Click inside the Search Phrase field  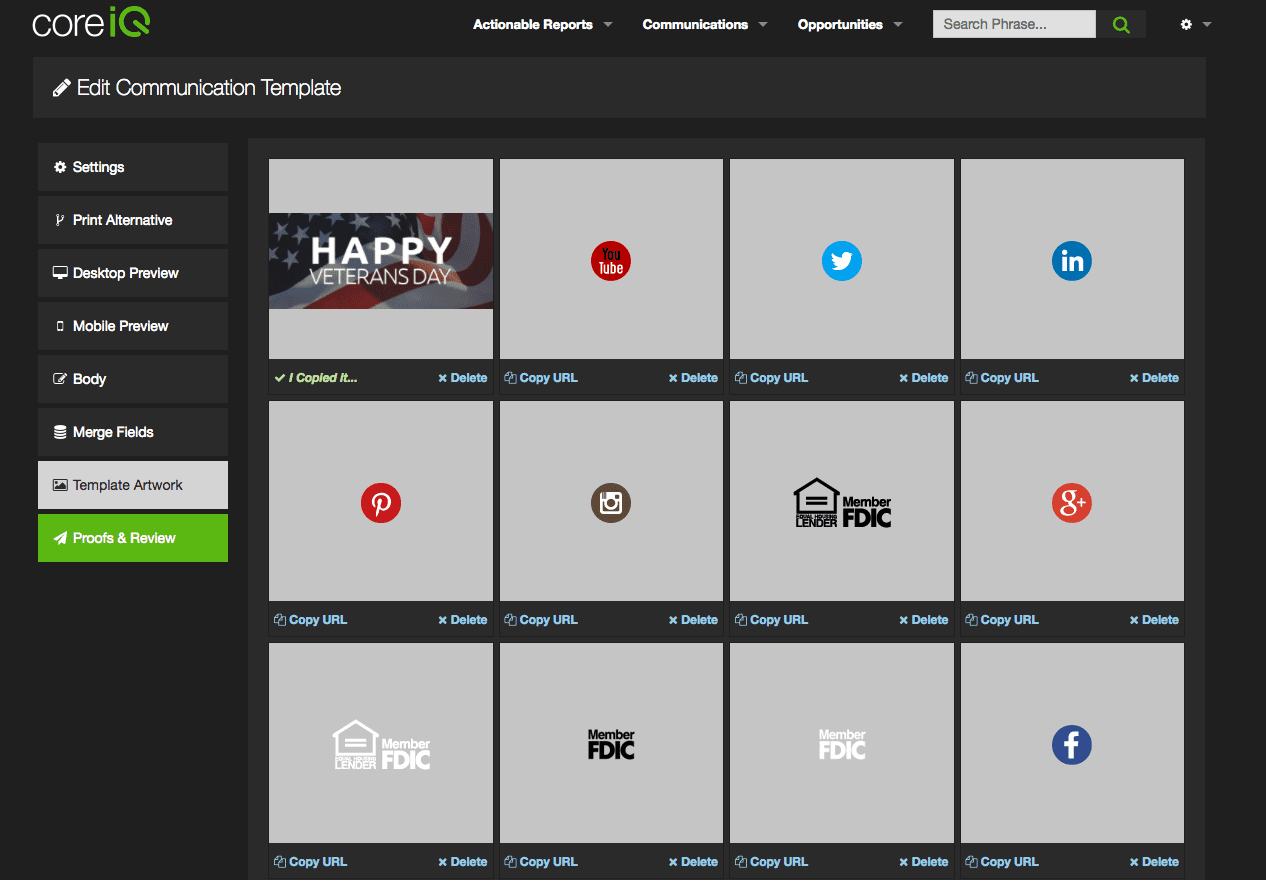coord(1014,24)
